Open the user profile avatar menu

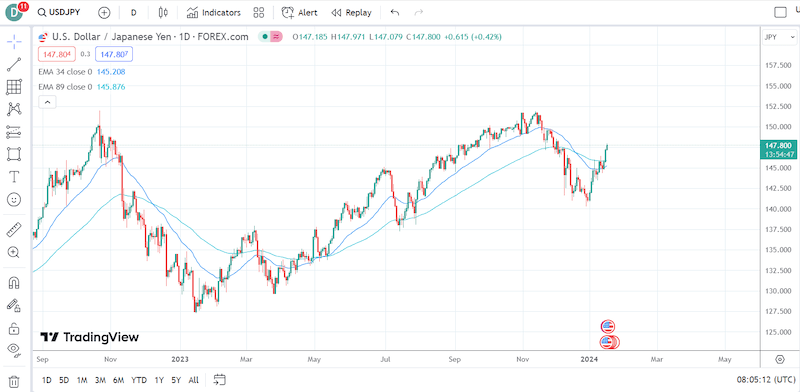[14, 12]
